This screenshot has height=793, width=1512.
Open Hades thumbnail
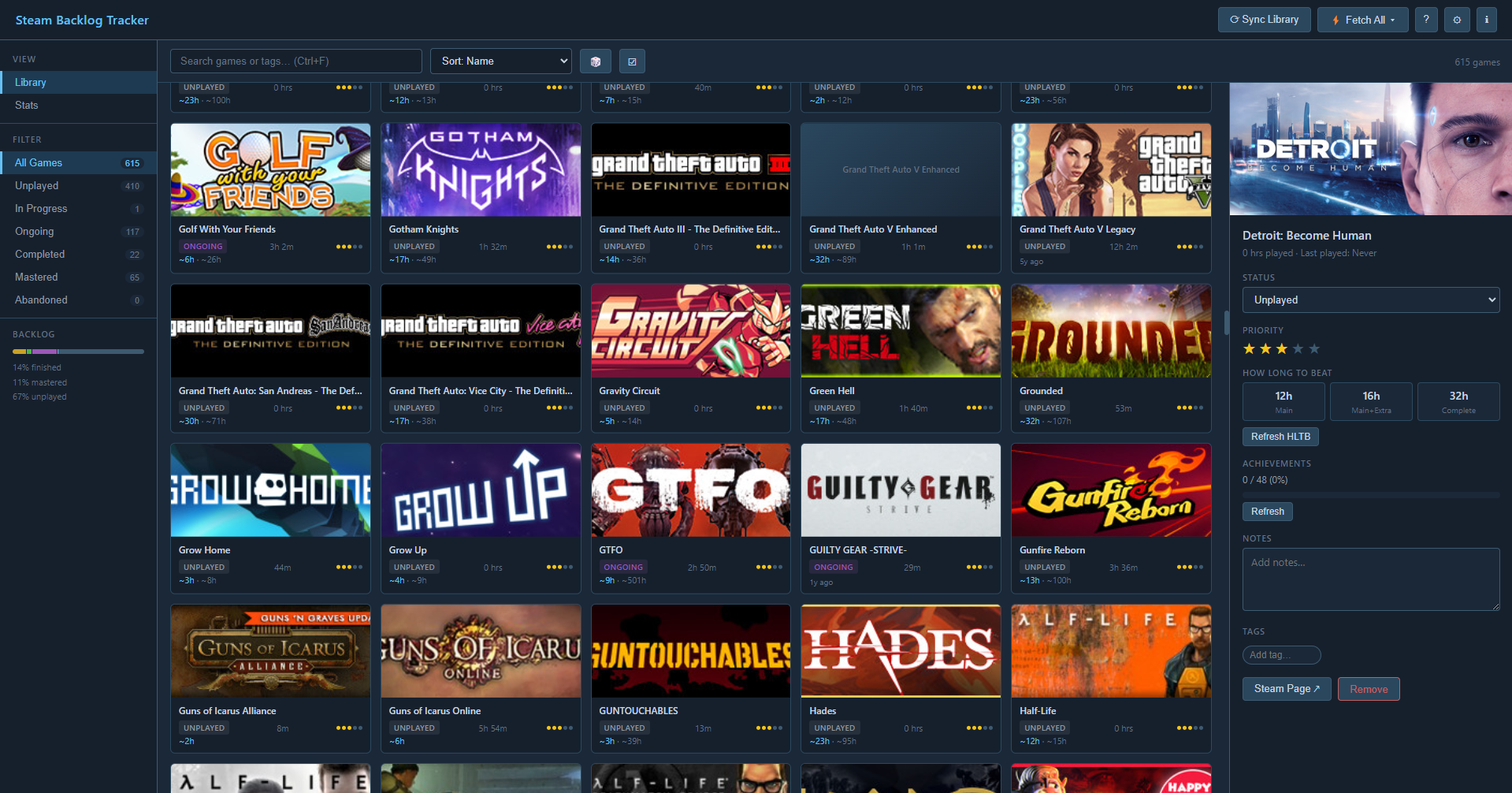901,651
